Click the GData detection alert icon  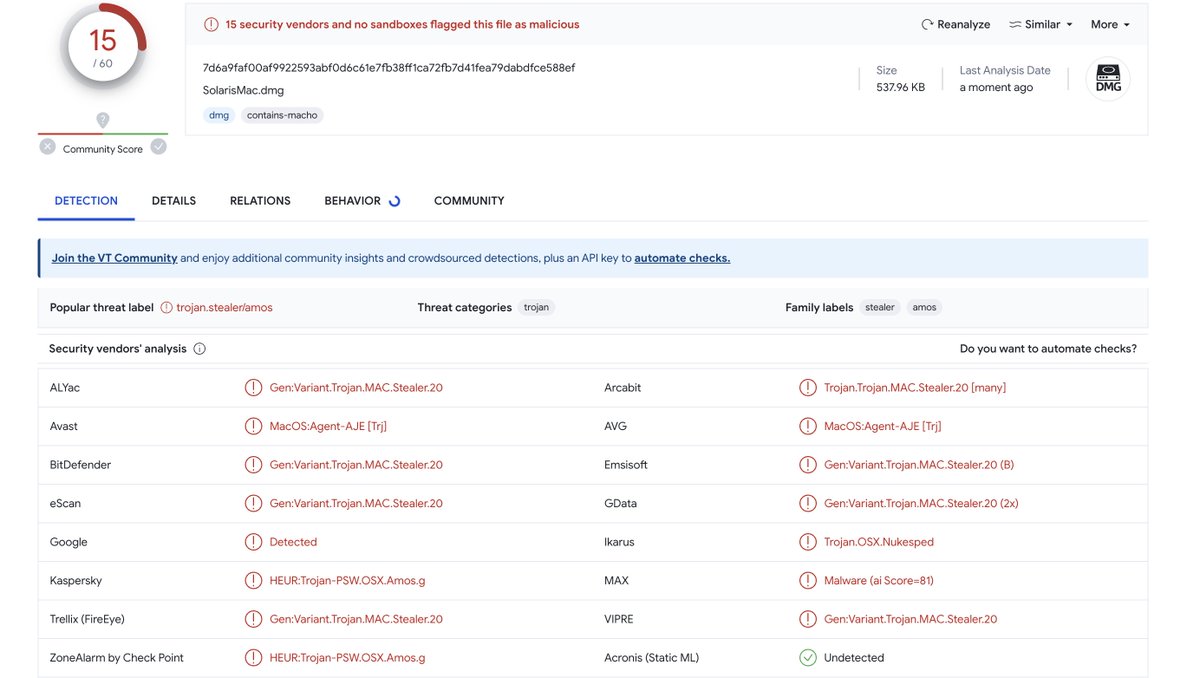coord(808,503)
